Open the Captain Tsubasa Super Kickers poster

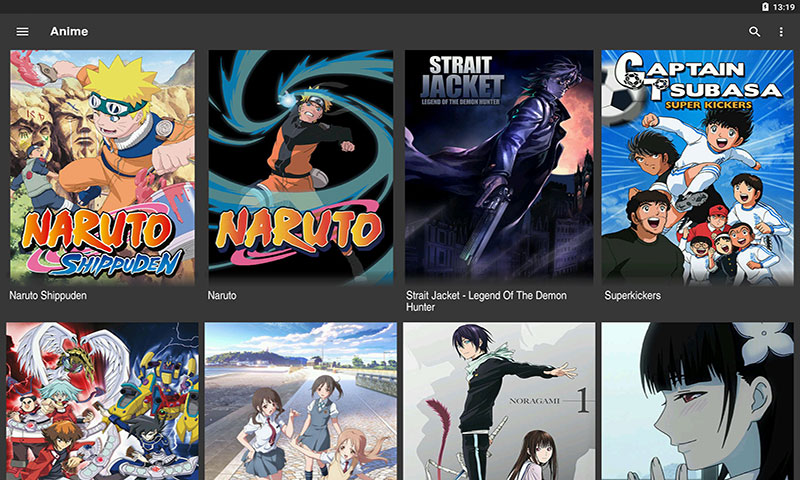[696, 167]
